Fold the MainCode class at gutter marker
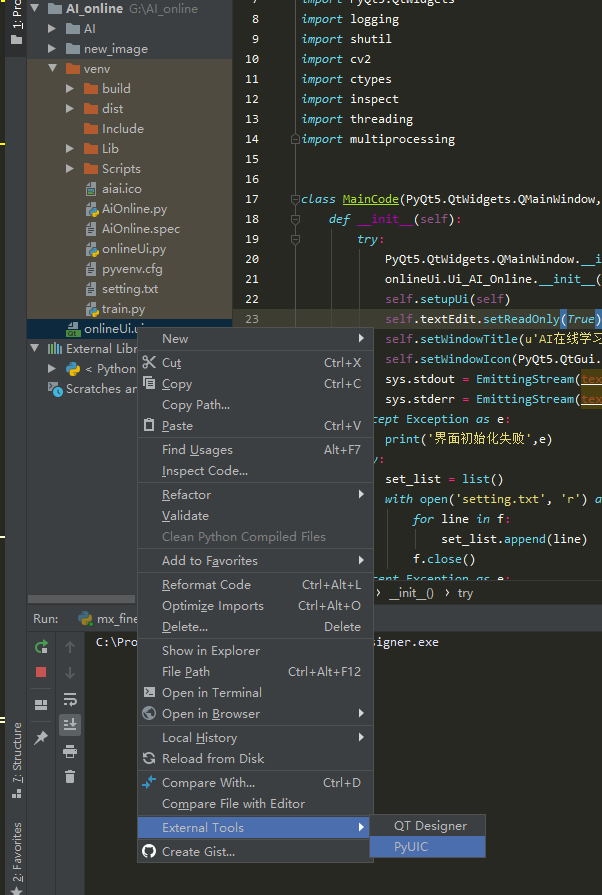 pos(295,199)
